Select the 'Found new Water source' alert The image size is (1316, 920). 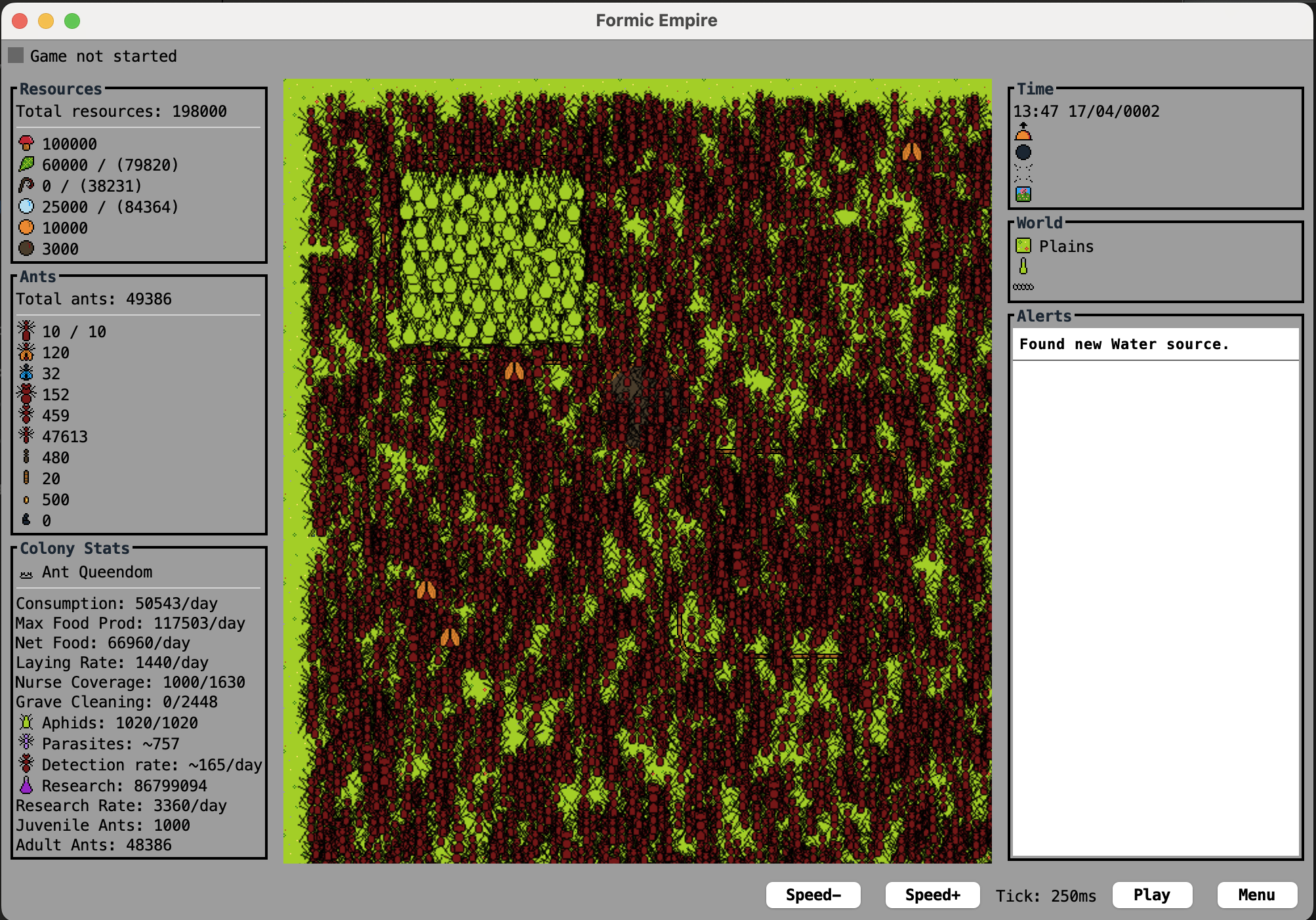(x=1155, y=345)
